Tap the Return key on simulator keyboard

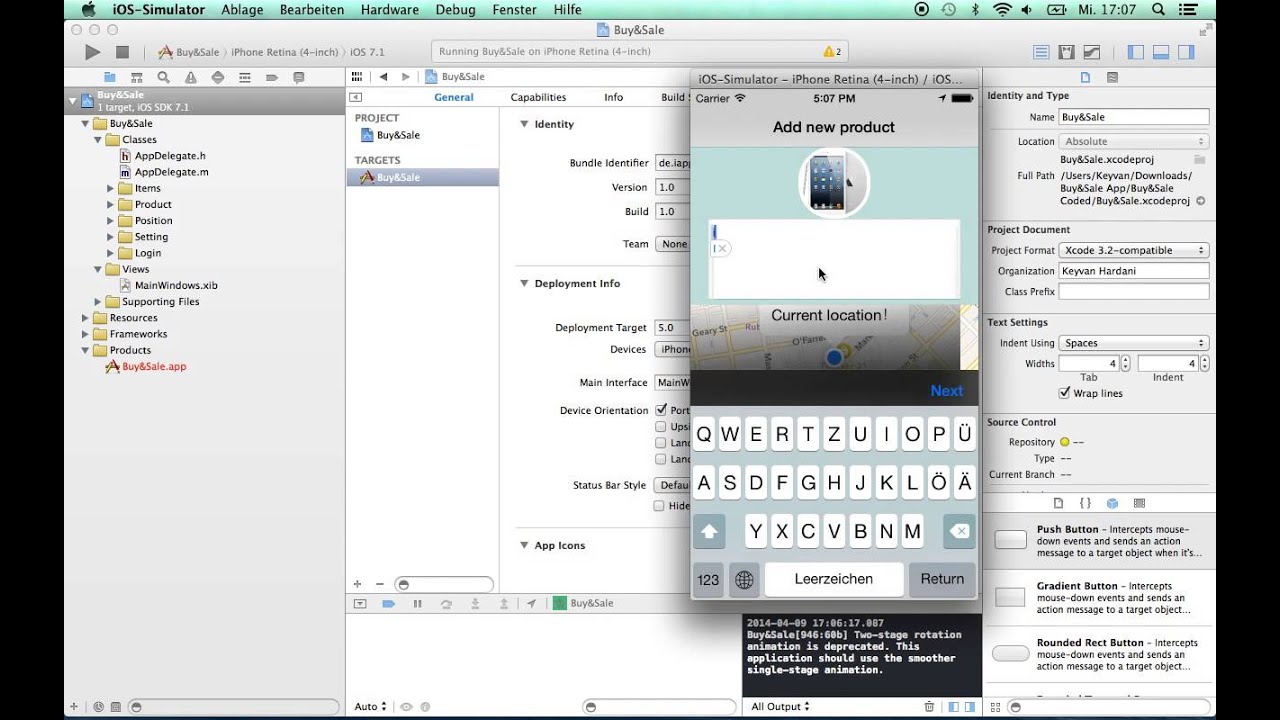(942, 579)
